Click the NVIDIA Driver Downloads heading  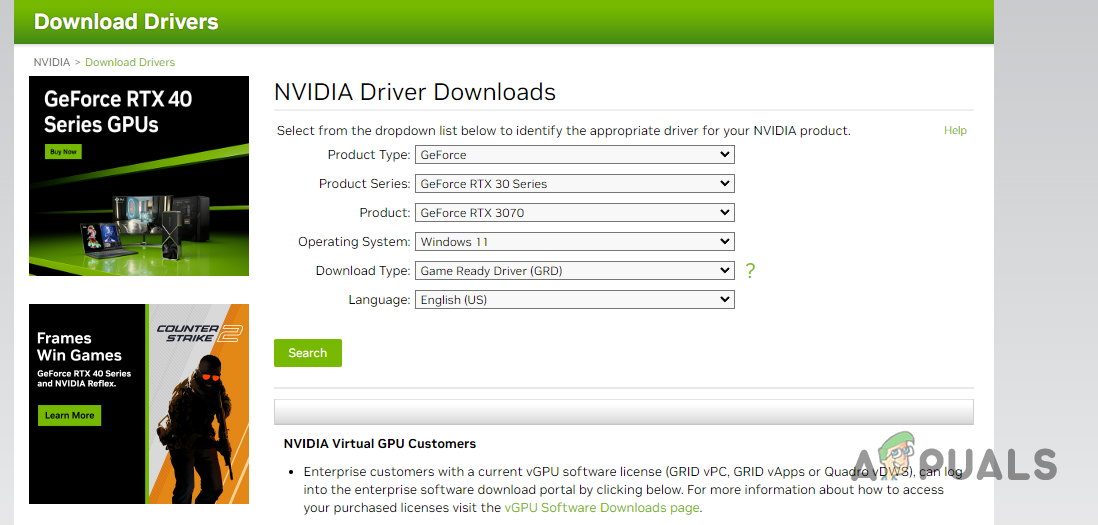pyautogui.click(x=415, y=92)
